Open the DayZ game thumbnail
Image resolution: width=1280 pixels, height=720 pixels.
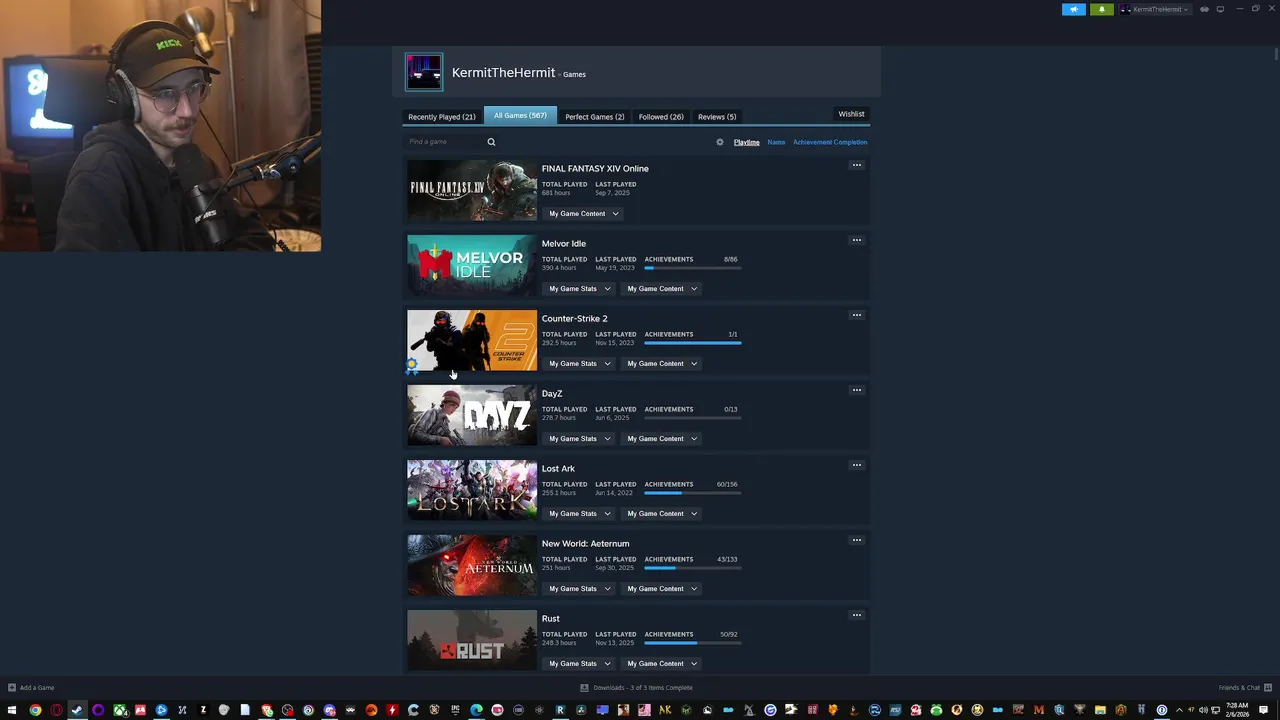pos(472,415)
